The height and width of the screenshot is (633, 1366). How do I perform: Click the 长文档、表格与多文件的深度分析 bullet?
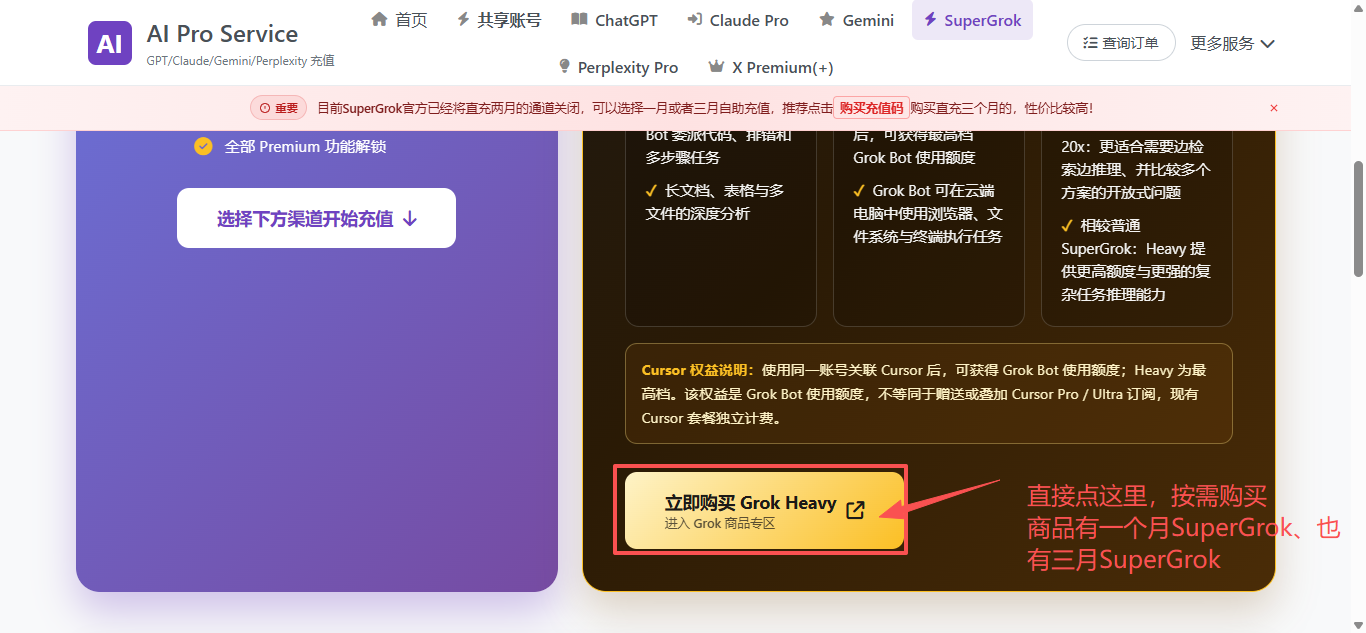pos(715,202)
